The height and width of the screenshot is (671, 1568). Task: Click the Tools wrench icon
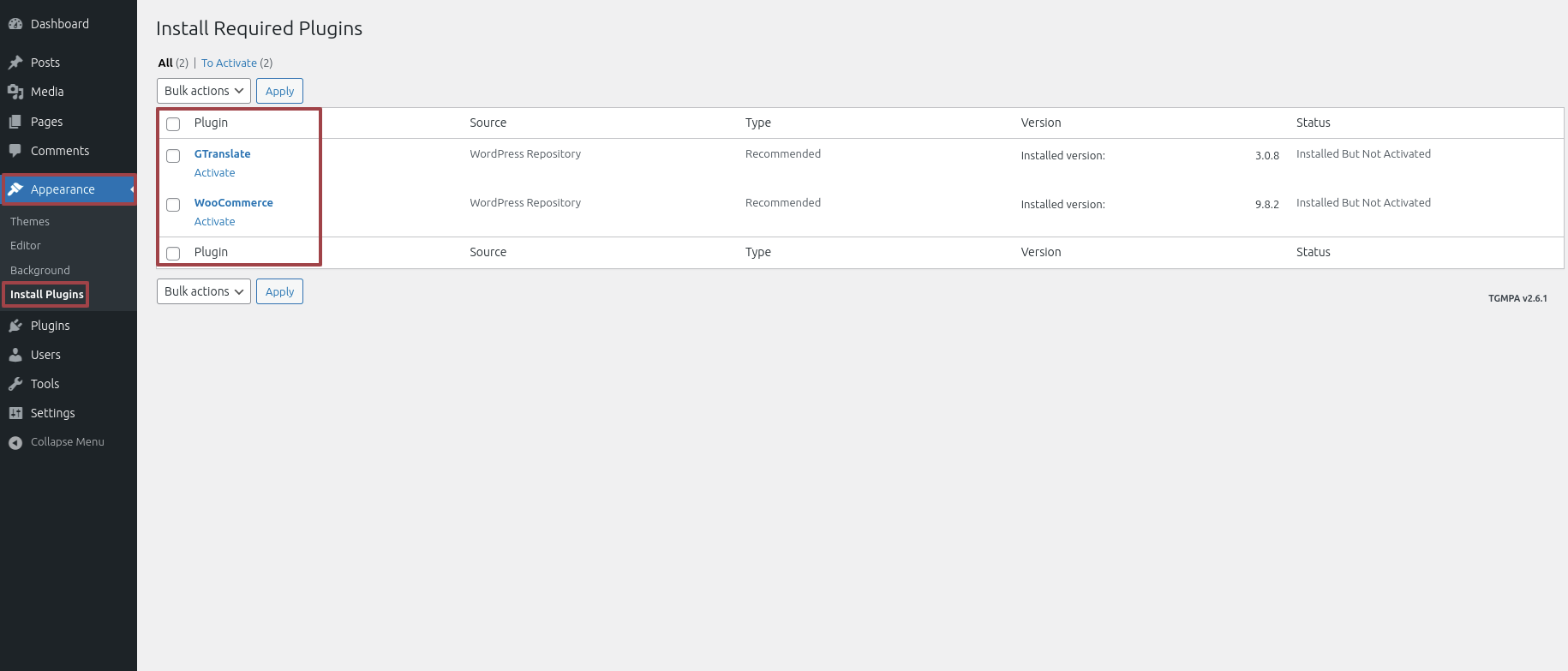[x=15, y=384]
